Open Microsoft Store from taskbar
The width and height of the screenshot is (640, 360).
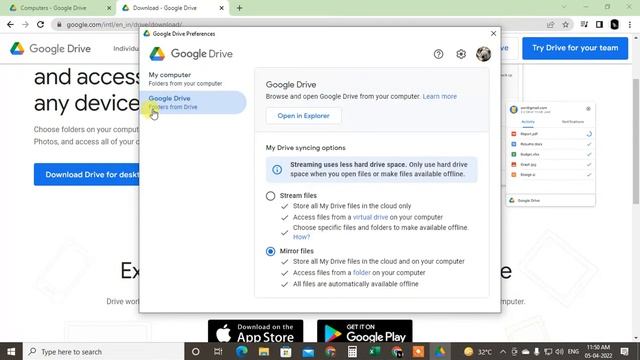point(286,351)
